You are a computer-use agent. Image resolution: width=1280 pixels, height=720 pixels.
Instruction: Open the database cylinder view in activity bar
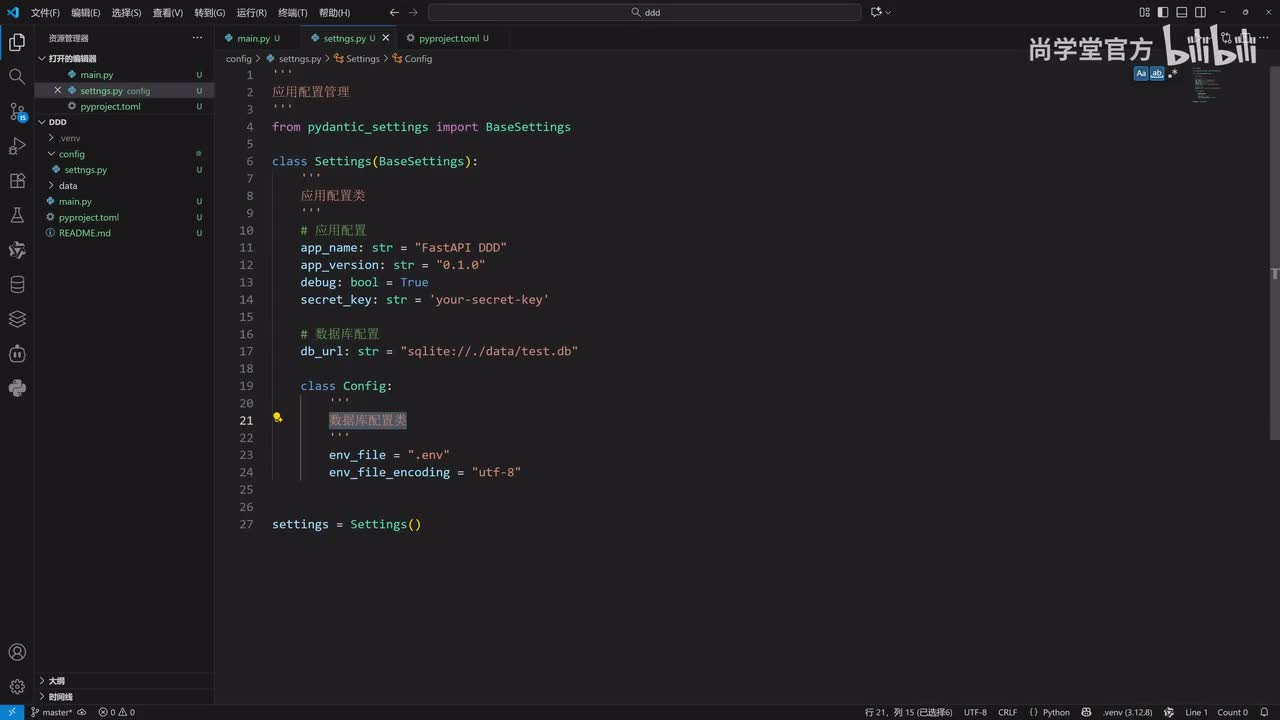tap(17, 285)
